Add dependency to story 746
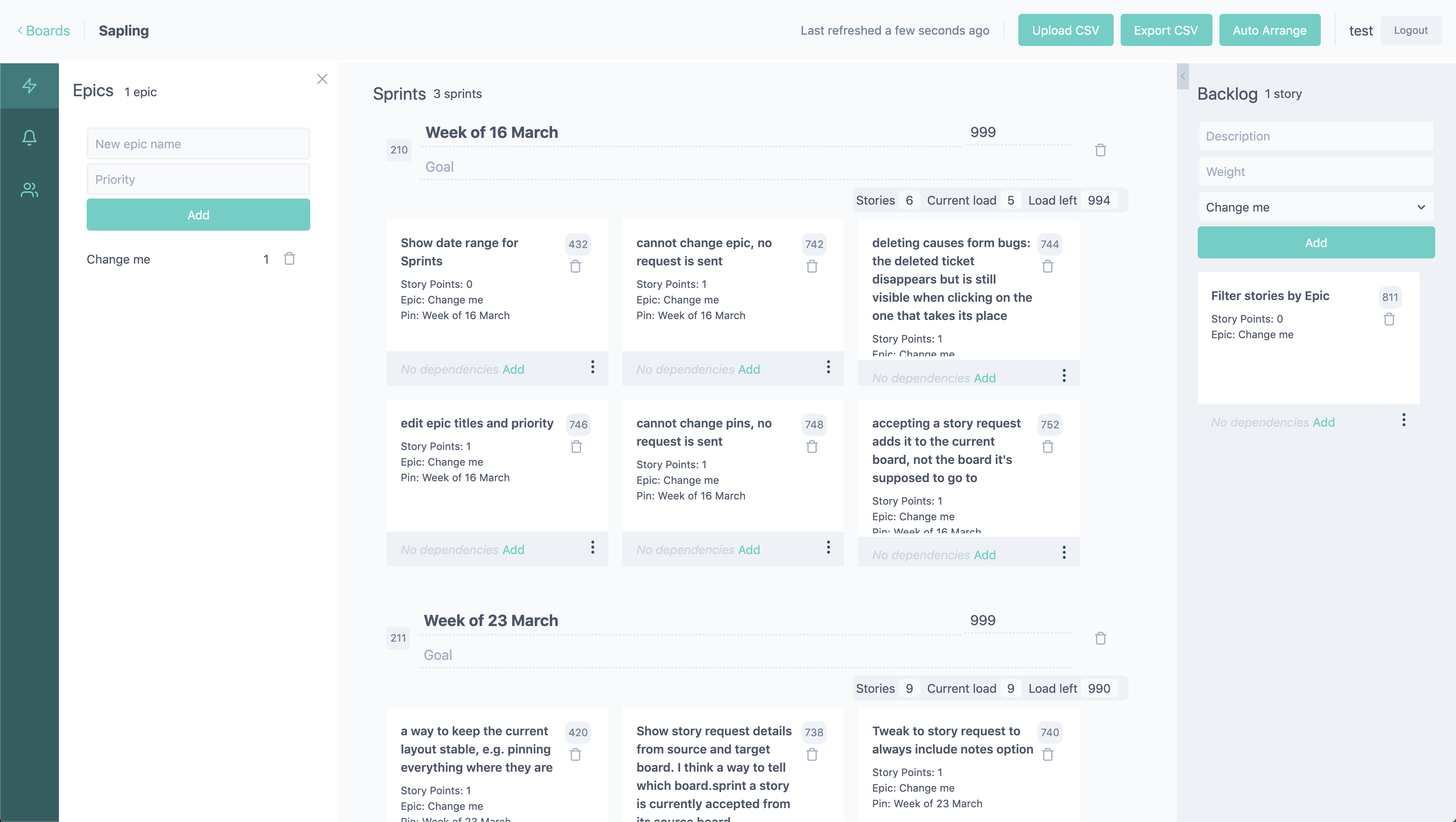1456x822 pixels. 513,549
